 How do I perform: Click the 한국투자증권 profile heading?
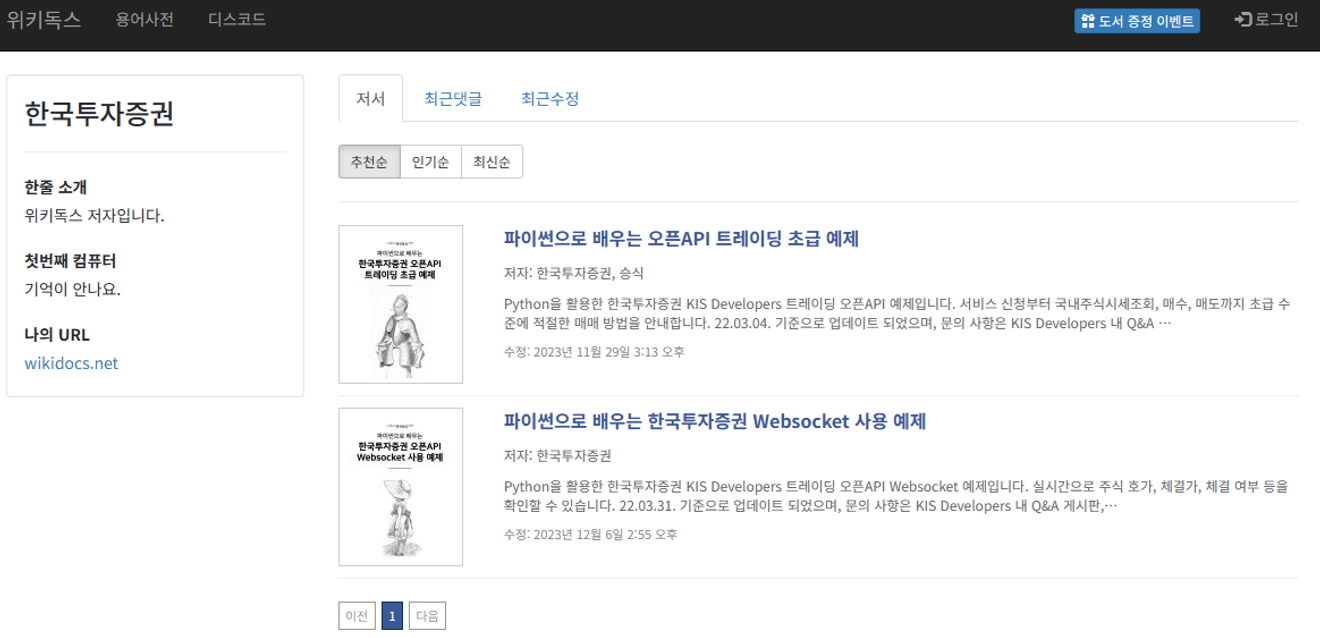[x=99, y=114]
